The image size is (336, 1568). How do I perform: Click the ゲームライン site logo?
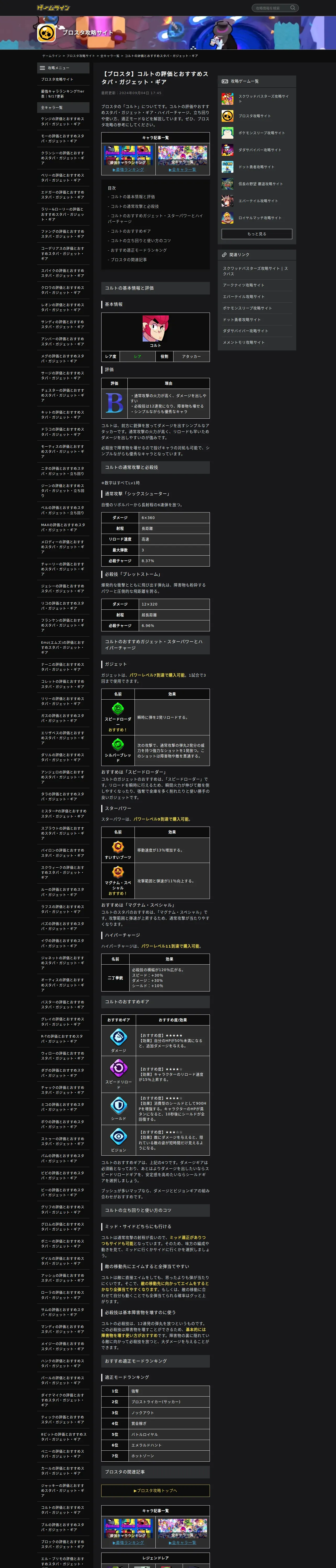coord(54,8)
